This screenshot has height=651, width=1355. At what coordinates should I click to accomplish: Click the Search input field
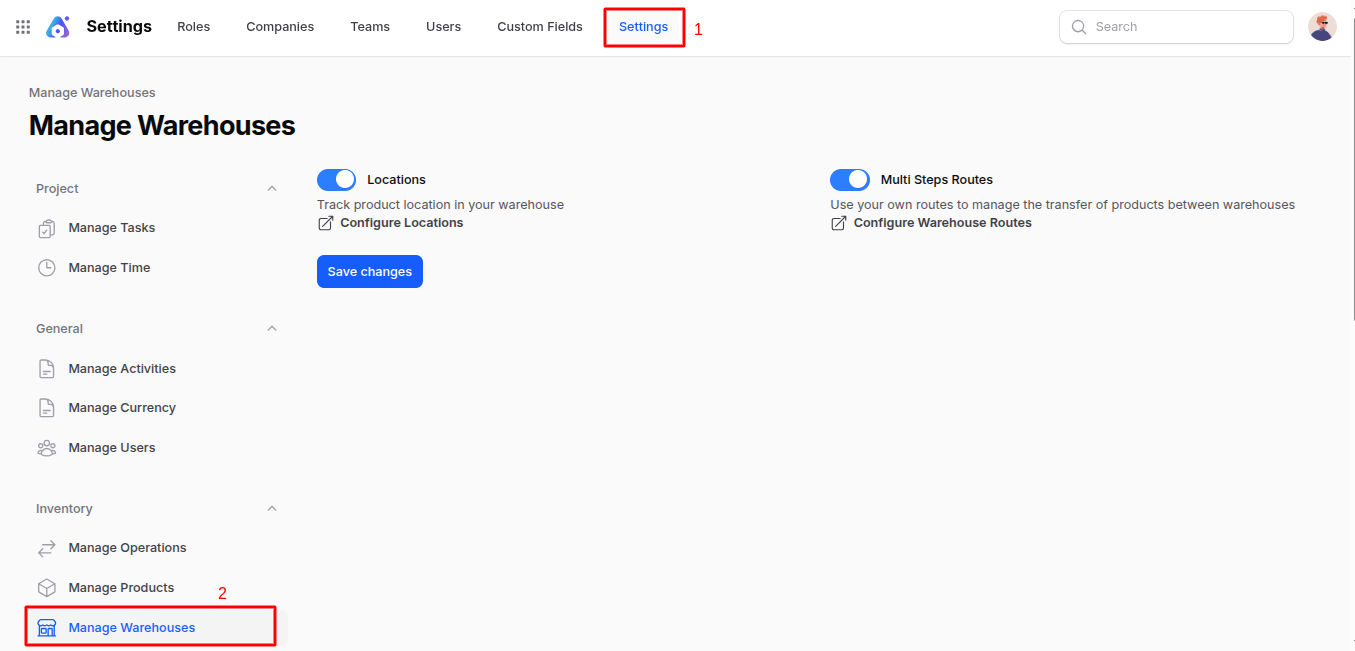click(x=1187, y=27)
